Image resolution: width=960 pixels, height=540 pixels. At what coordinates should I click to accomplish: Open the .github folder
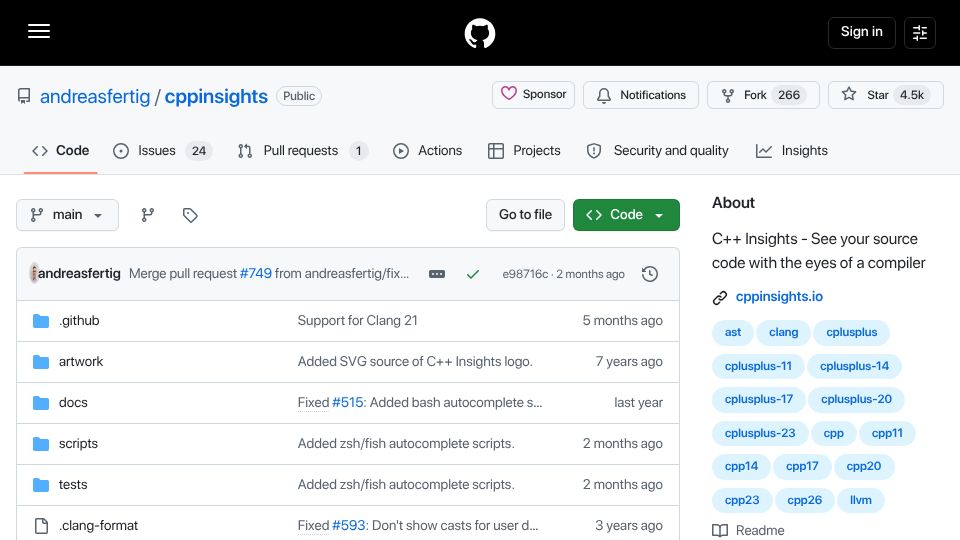pos(79,321)
